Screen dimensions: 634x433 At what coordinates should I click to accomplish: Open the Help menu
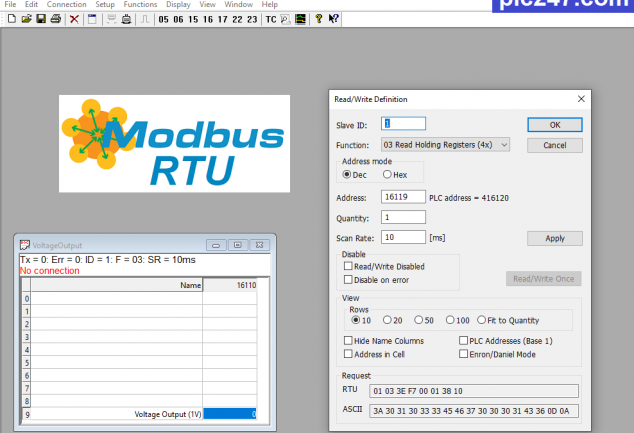[269, 4]
